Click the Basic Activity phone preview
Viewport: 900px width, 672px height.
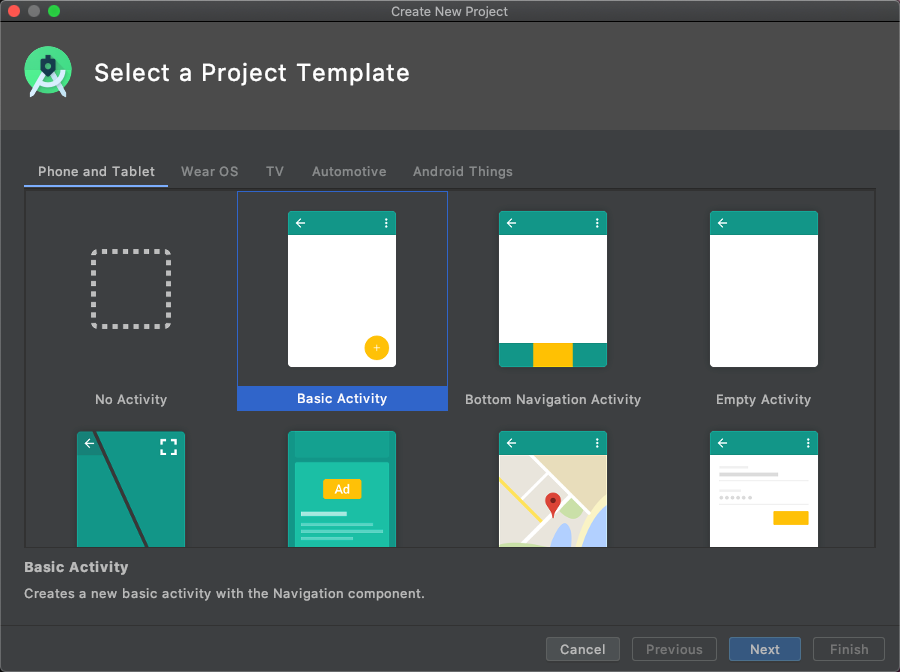coord(342,289)
